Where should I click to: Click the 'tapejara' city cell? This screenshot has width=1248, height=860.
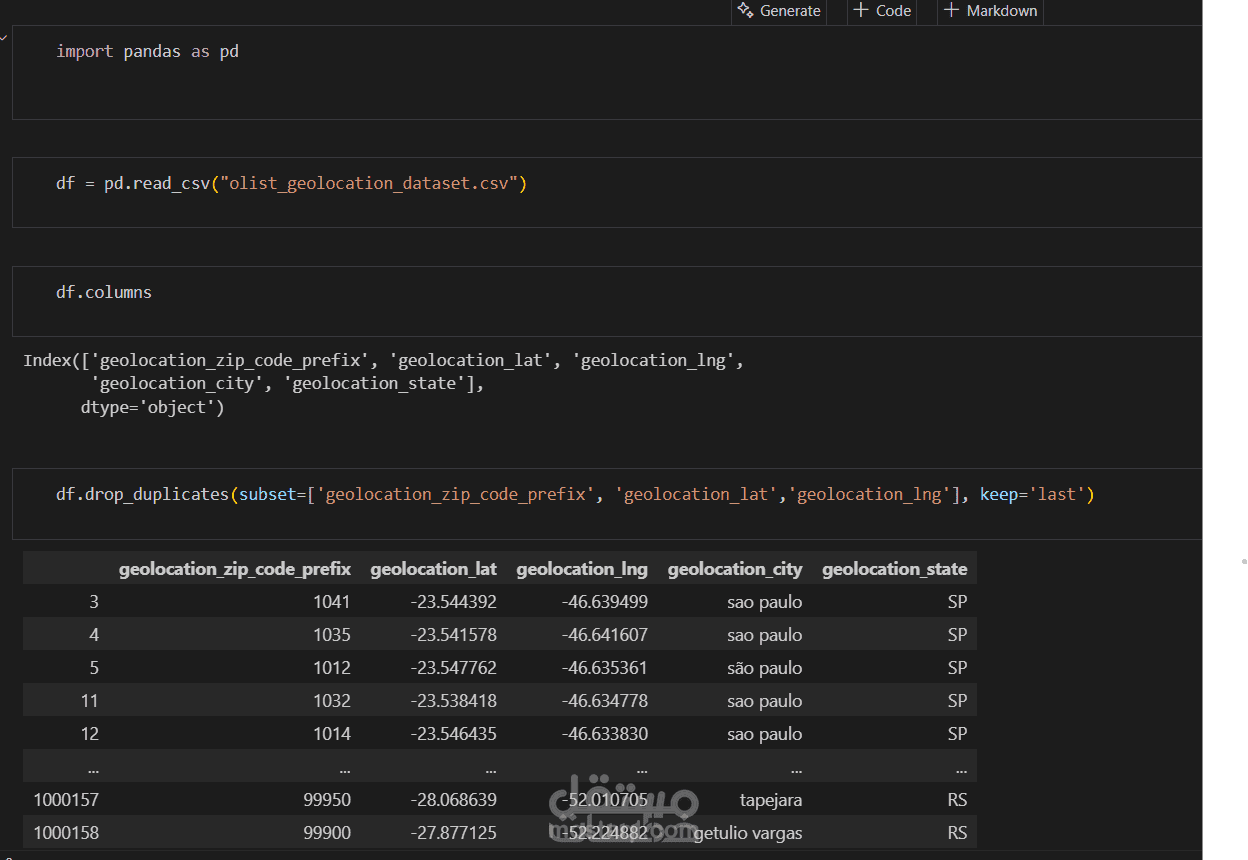(x=770, y=800)
